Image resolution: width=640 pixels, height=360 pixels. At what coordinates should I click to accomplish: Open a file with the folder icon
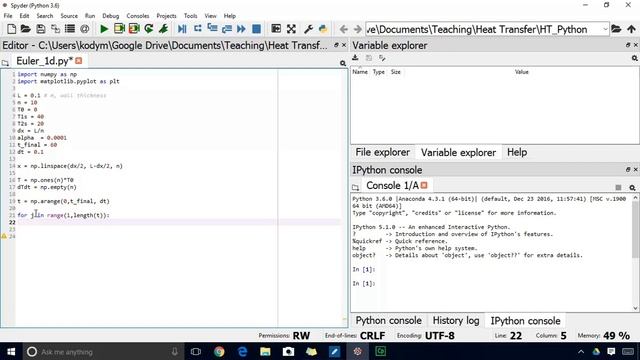click(25, 29)
